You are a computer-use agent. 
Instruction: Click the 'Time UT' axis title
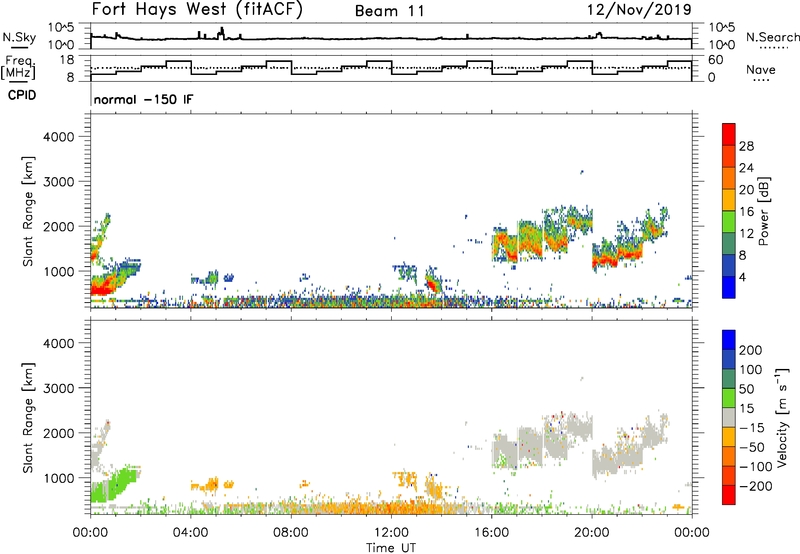(x=391, y=548)
